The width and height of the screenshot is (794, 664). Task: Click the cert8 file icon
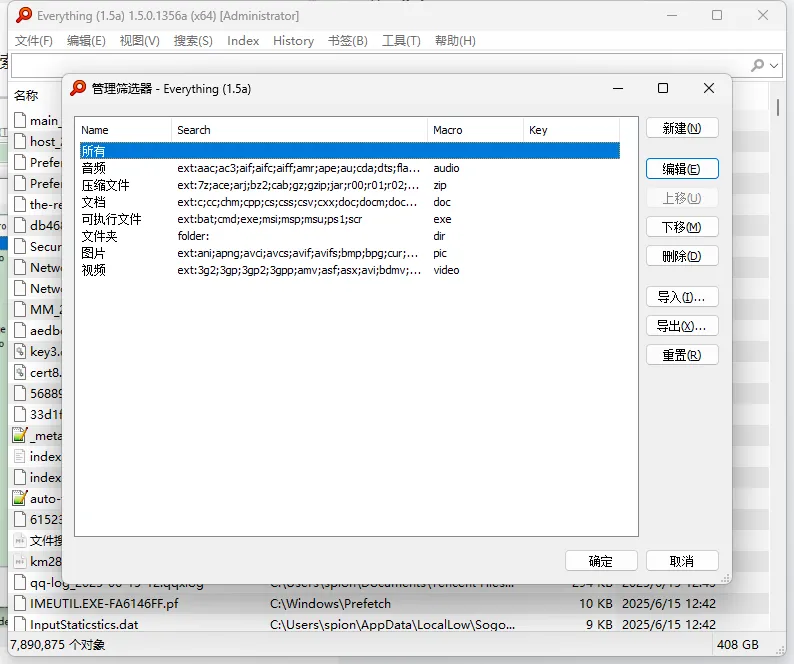[20, 372]
